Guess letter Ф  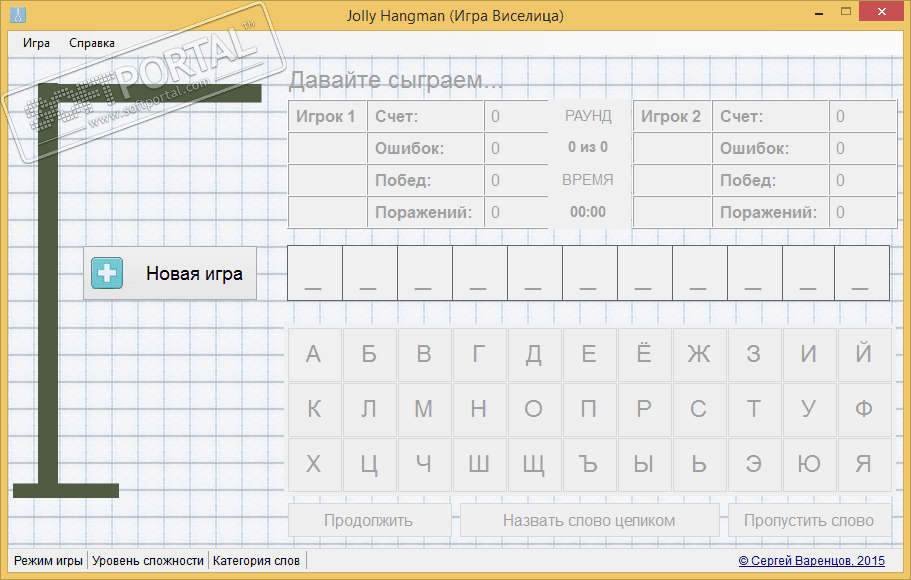tap(864, 410)
